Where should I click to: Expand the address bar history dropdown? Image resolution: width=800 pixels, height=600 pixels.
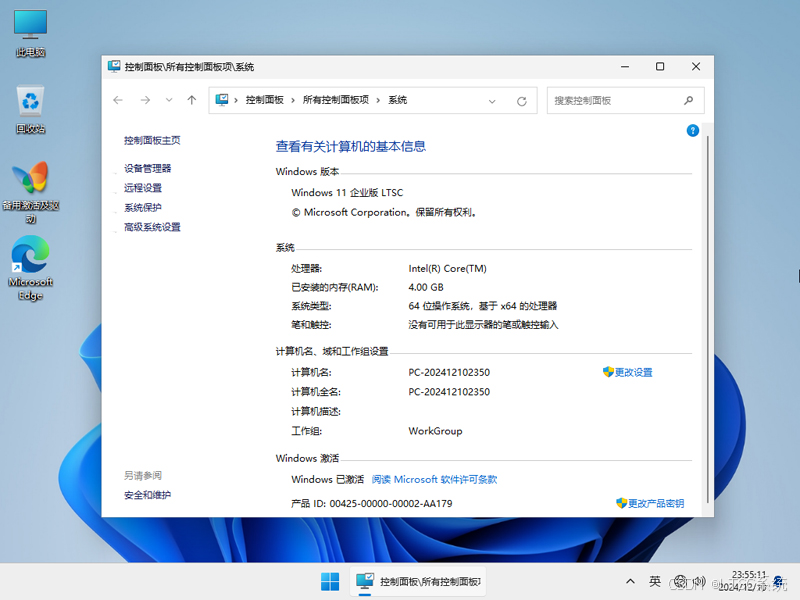pos(492,101)
